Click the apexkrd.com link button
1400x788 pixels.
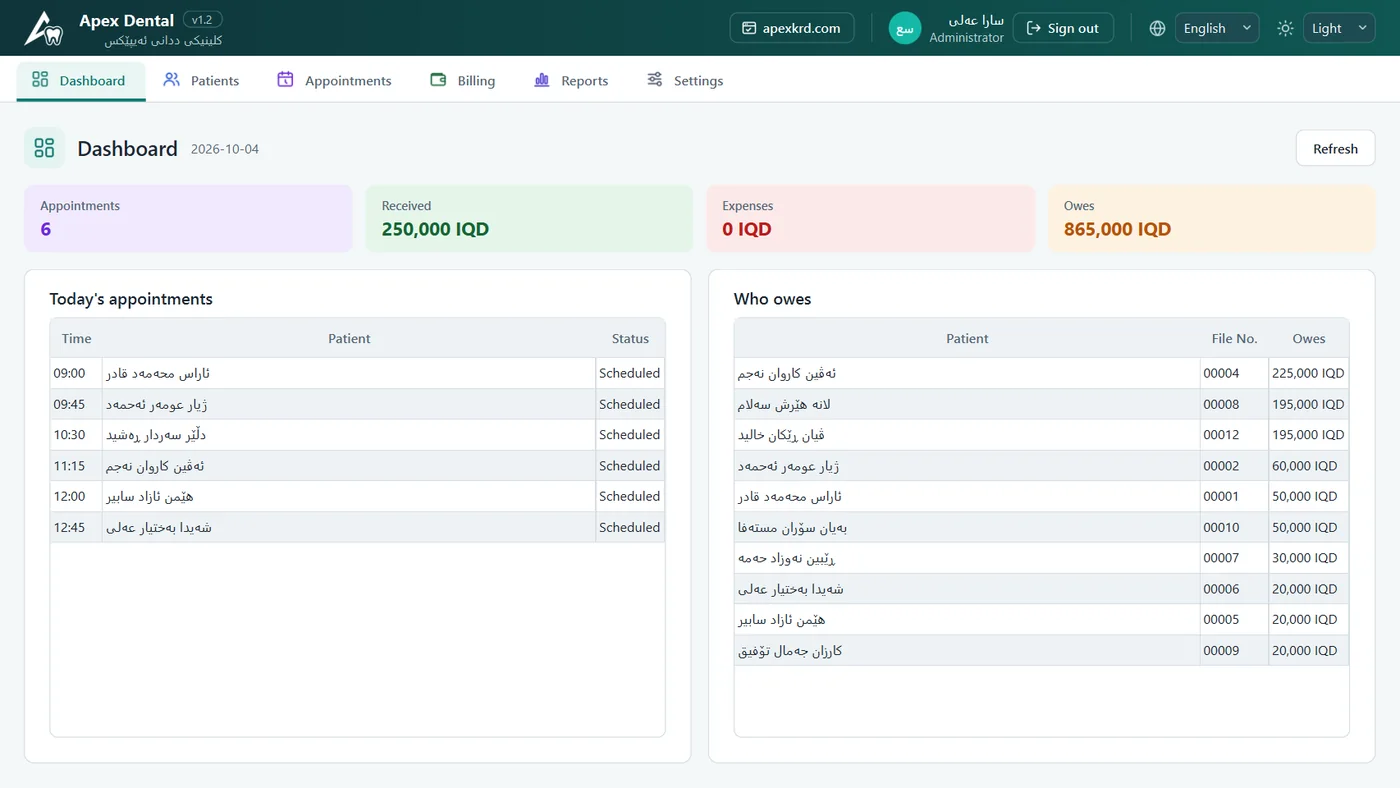(792, 28)
